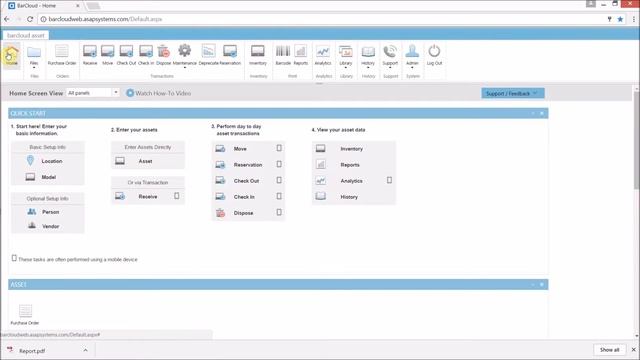The height and width of the screenshot is (360, 640).
Task: Open the Chrome three-dot menu
Action: (634, 19)
